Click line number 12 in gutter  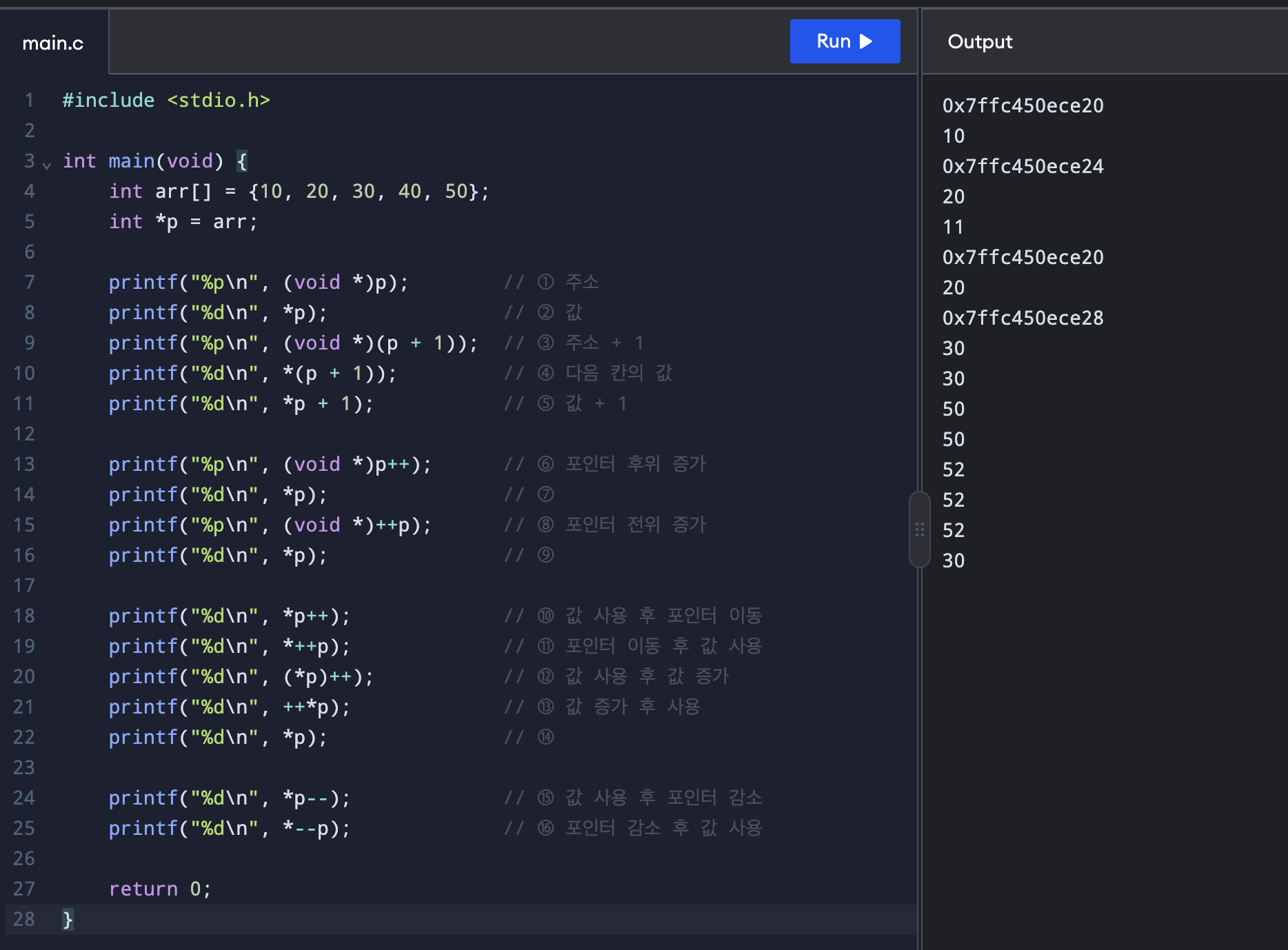point(24,434)
